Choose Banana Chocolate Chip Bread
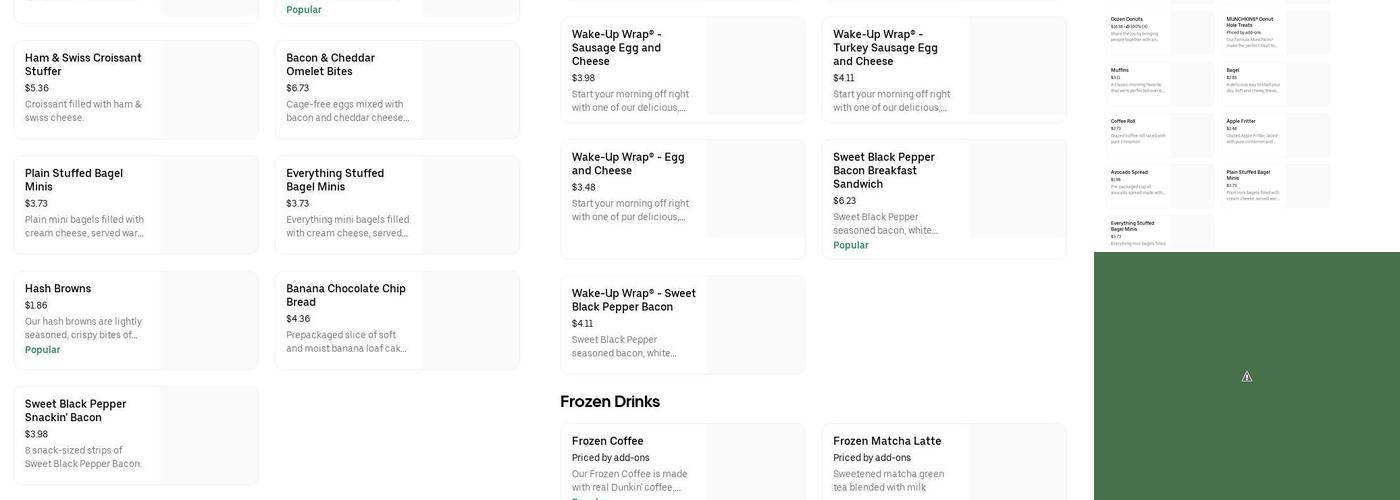1400x500 pixels. point(346,295)
